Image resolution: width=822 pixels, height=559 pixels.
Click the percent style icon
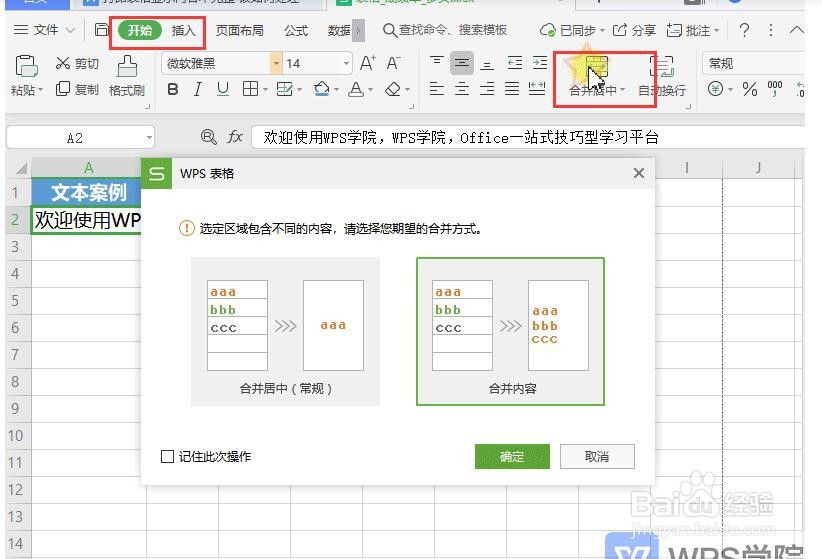pyautogui.click(x=750, y=89)
